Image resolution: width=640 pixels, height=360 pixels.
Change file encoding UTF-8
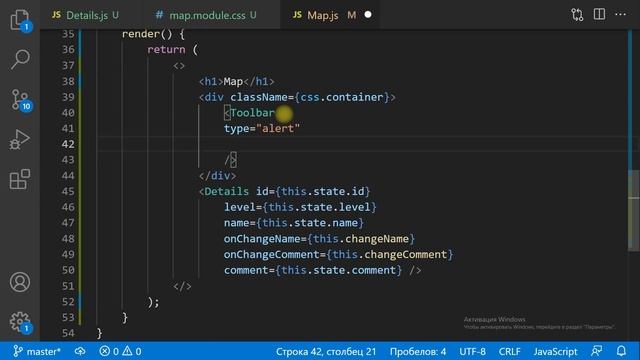click(472, 351)
